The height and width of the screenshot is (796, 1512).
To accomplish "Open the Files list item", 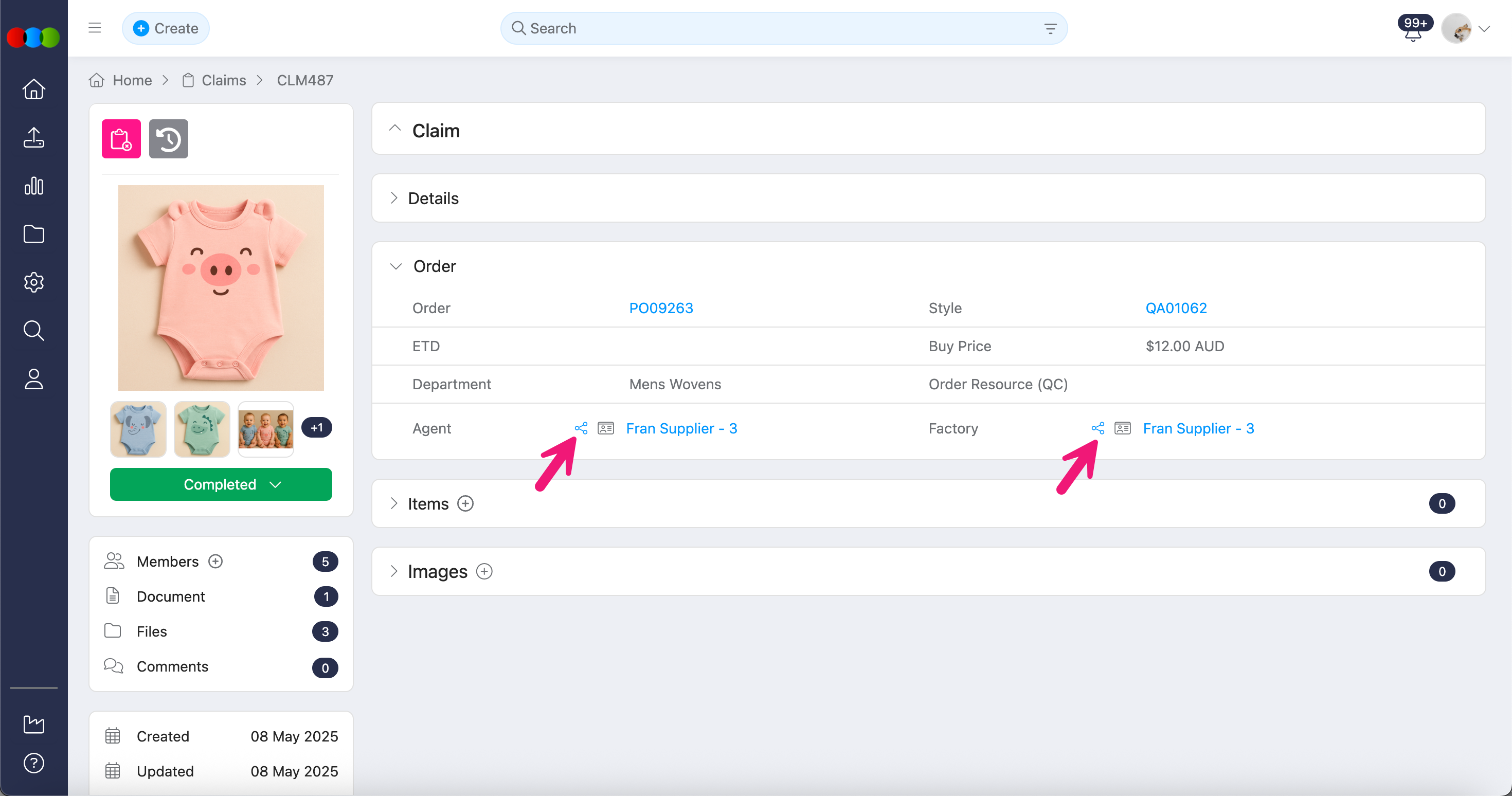I will coord(152,631).
